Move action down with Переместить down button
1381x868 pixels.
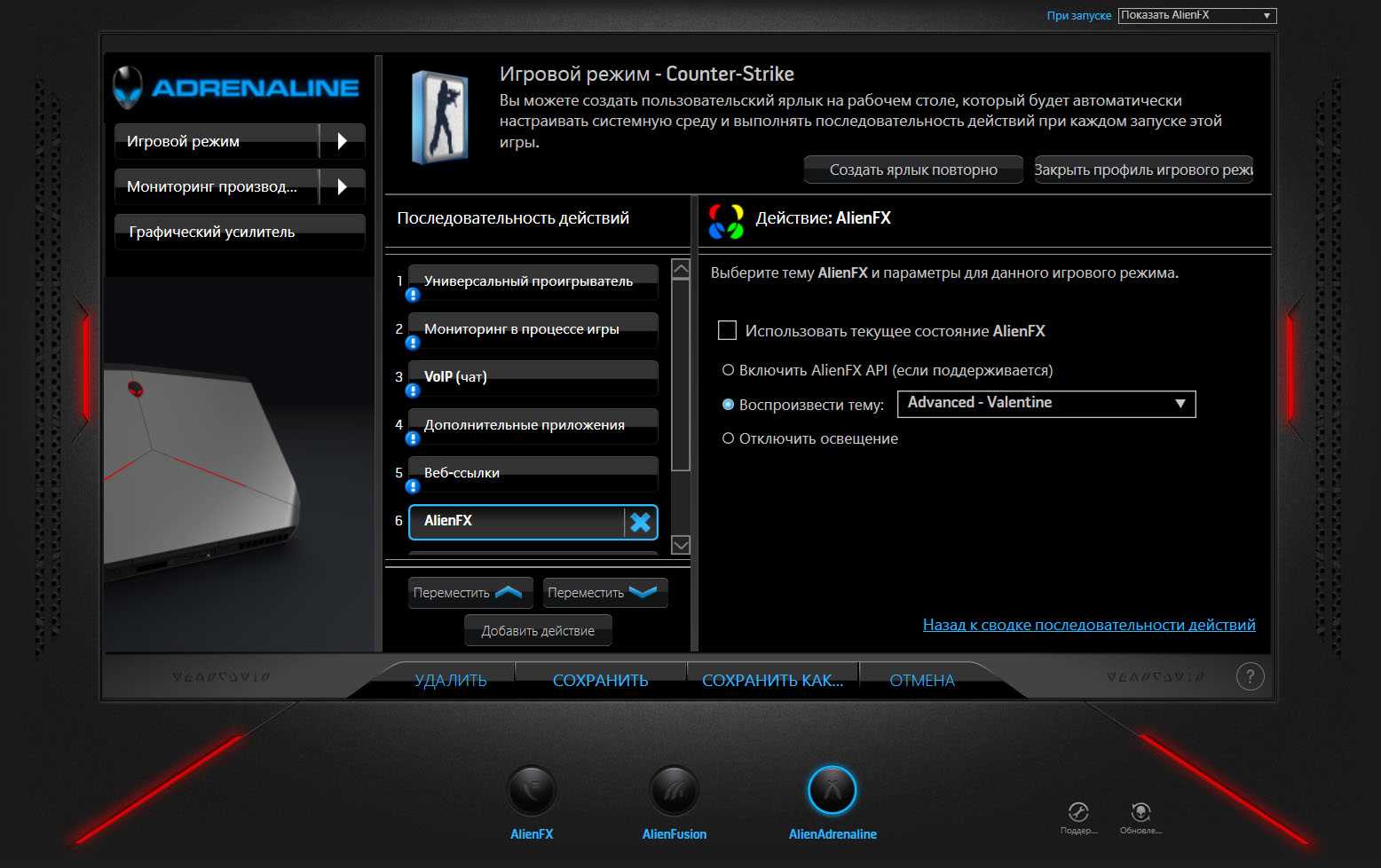point(605,593)
